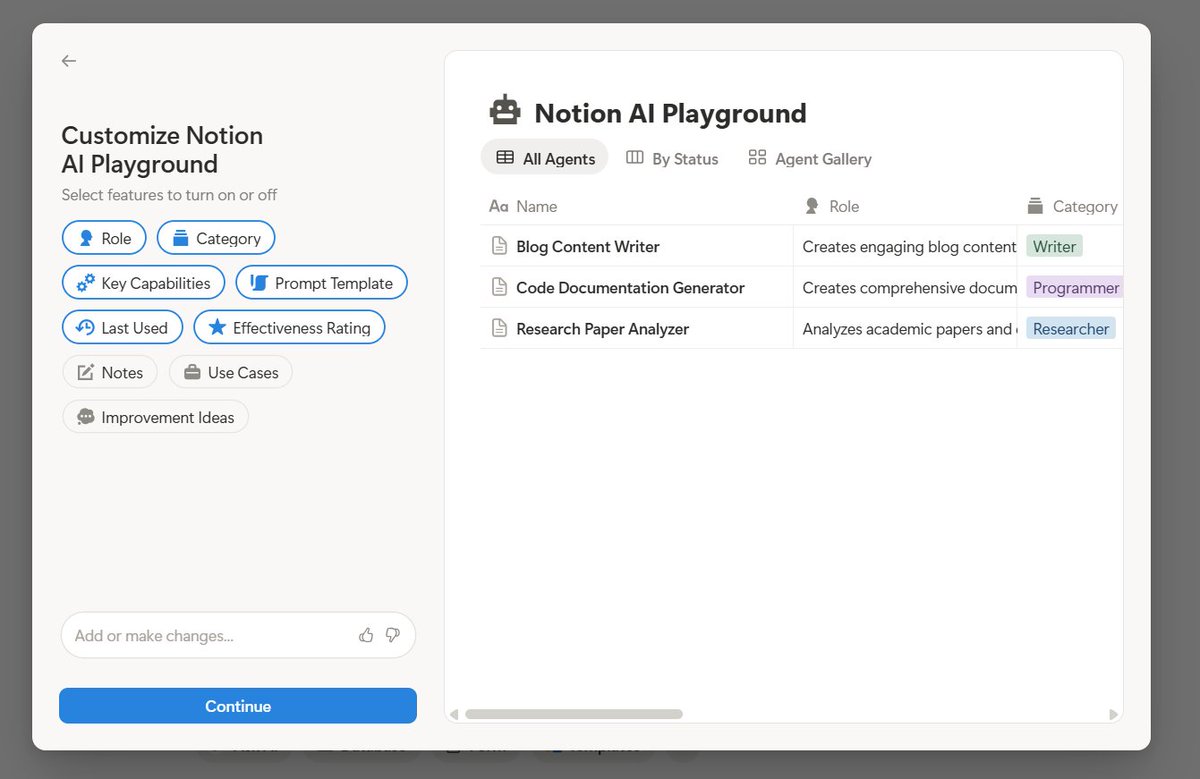
Task: Click 'Select features to turn on or off' text
Action: click(x=169, y=195)
